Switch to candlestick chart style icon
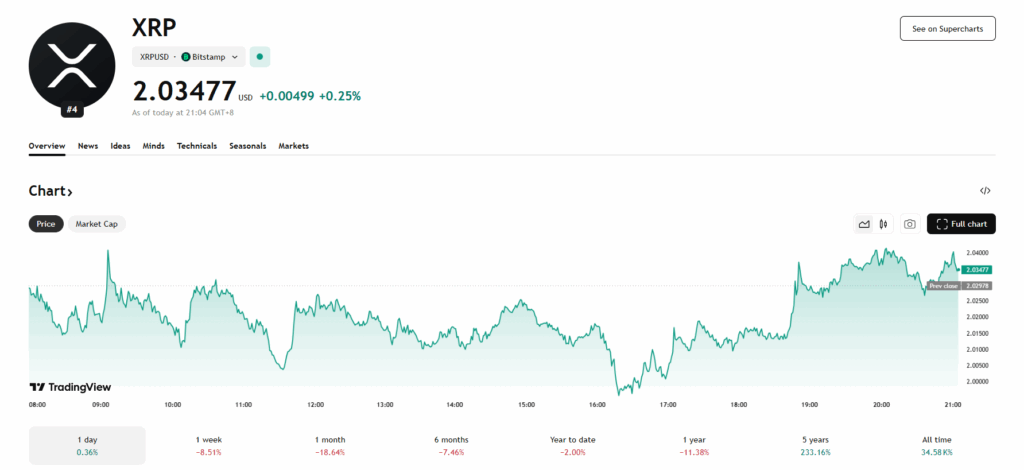Screen dimensions: 1024x470 click(884, 224)
